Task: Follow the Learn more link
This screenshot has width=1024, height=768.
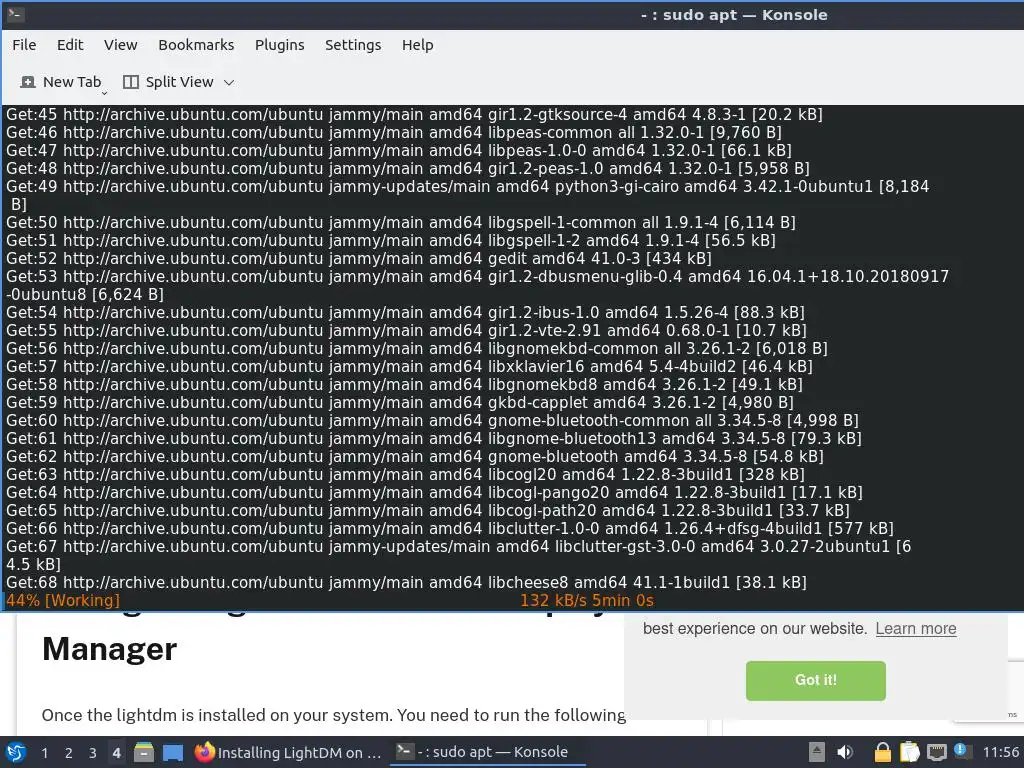Action: tap(916, 628)
